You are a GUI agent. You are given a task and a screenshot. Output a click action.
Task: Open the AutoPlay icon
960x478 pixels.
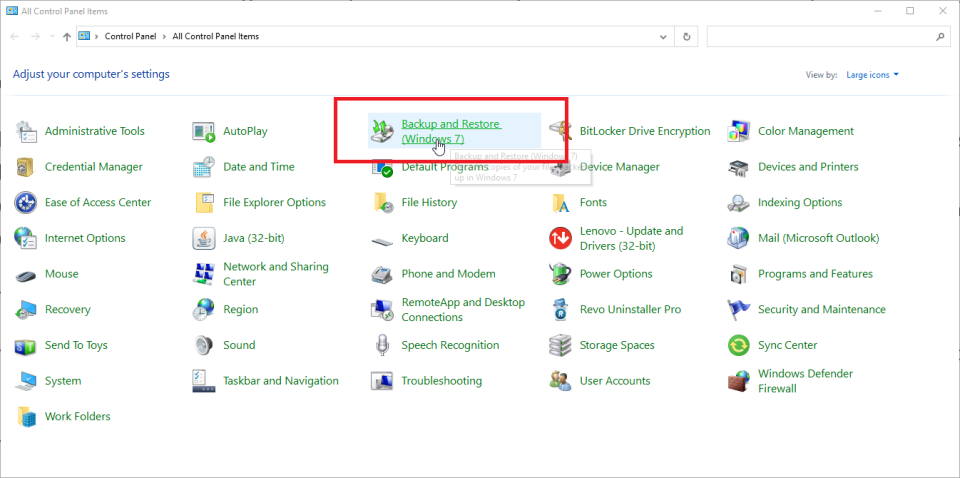point(204,131)
